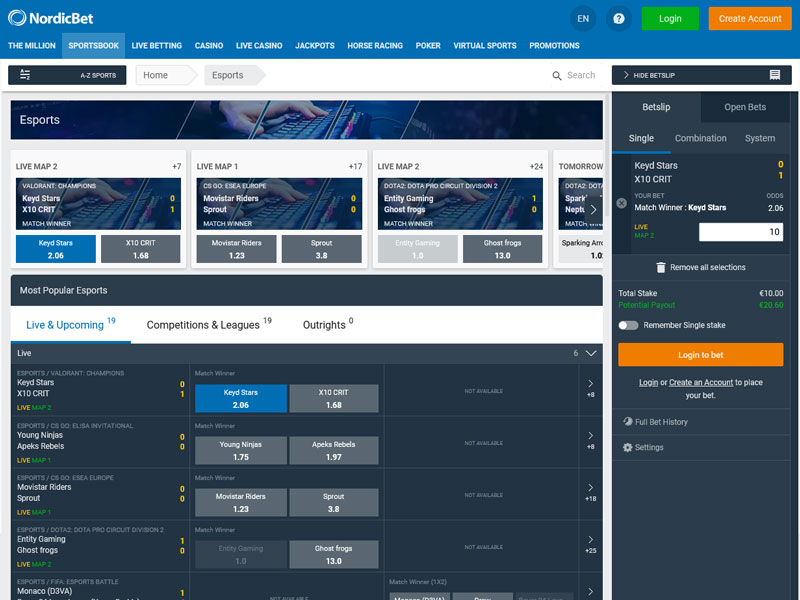The width and height of the screenshot is (800, 600).
Task: Remove Keyd Stars selection with X icon
Action: 621,203
